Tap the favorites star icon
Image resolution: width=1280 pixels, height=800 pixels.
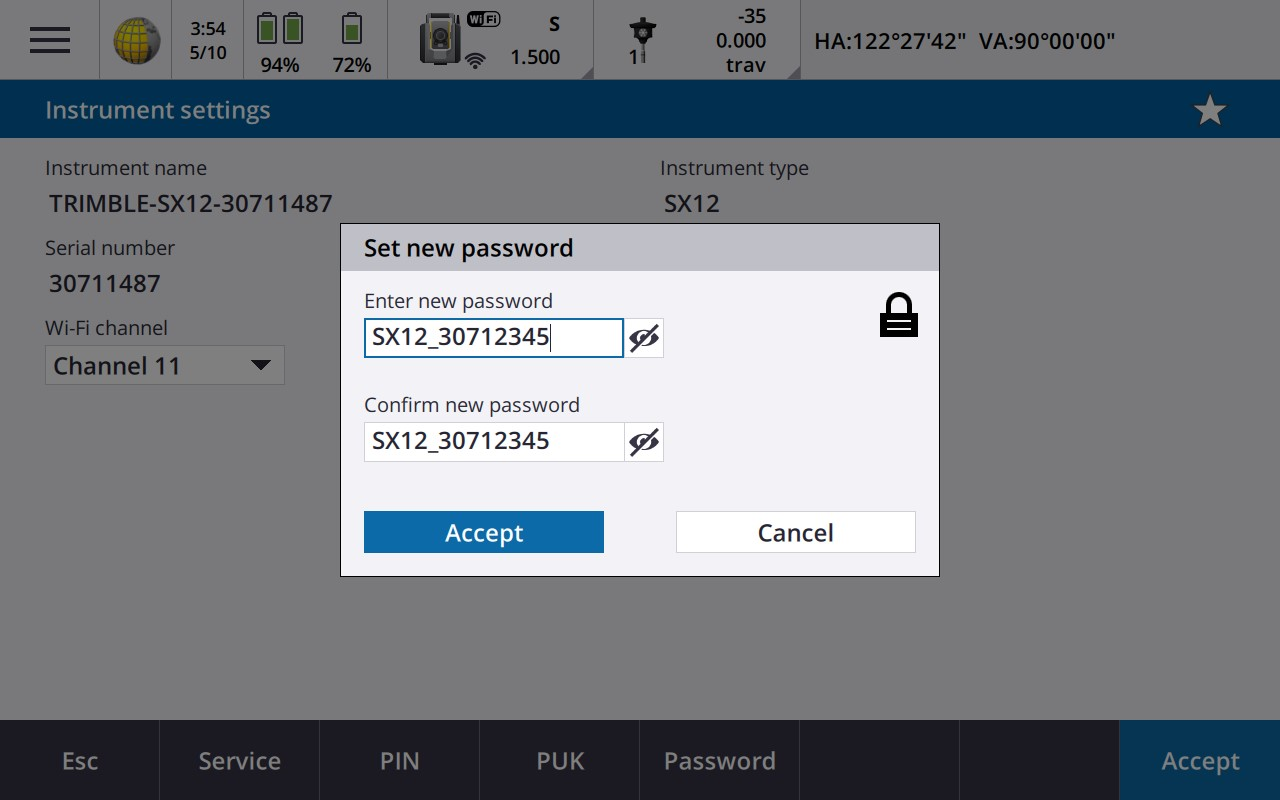[x=1210, y=110]
